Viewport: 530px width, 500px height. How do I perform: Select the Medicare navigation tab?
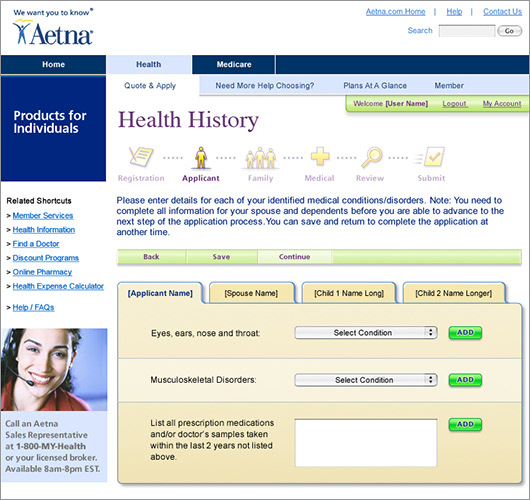pos(234,64)
